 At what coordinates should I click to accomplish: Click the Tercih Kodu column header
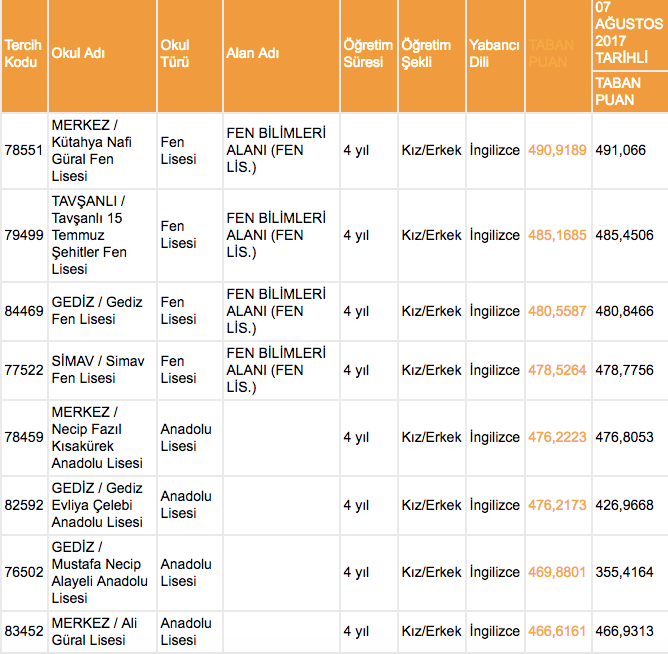click(23, 53)
